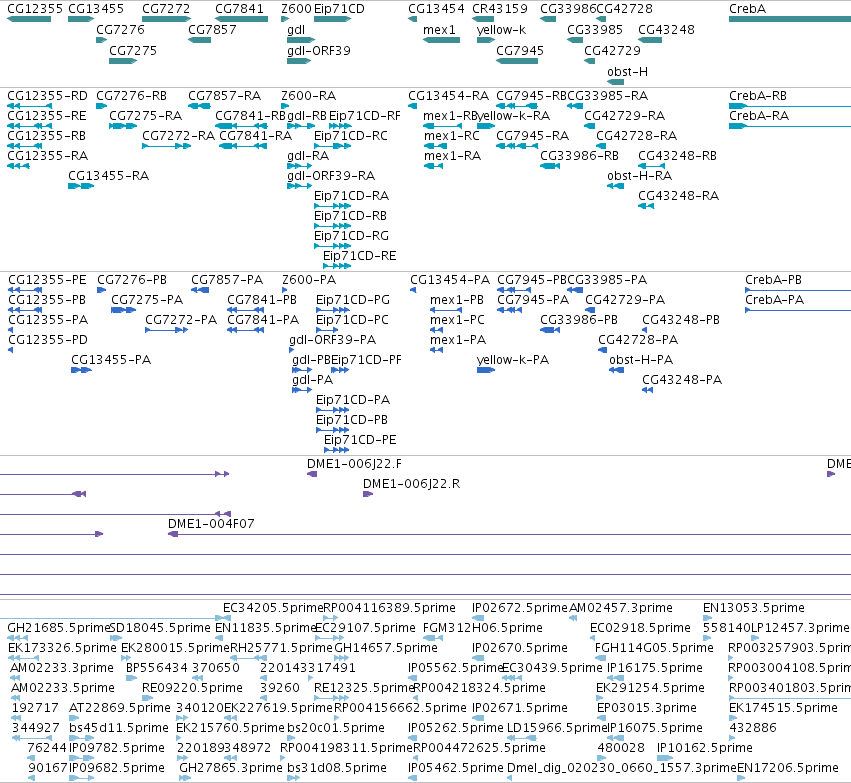851x783 pixels.
Task: Click the CG7841 gene label
Action: 239,9
